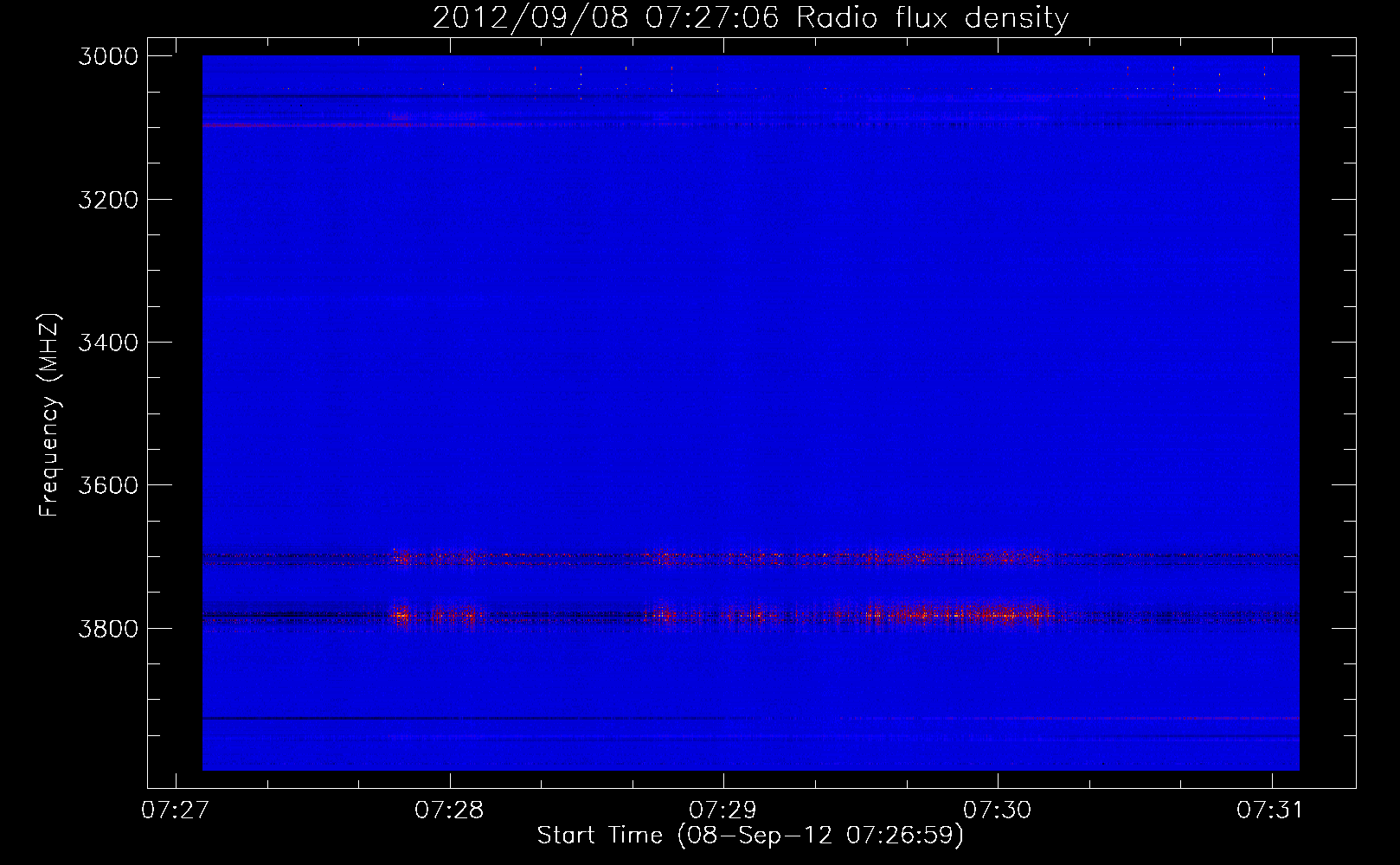Screen dimensions: 1400x865
Task: Click the plot title '2012/09/08 07:27:06 Radio flux density'
Action: pyautogui.click(x=750, y=17)
